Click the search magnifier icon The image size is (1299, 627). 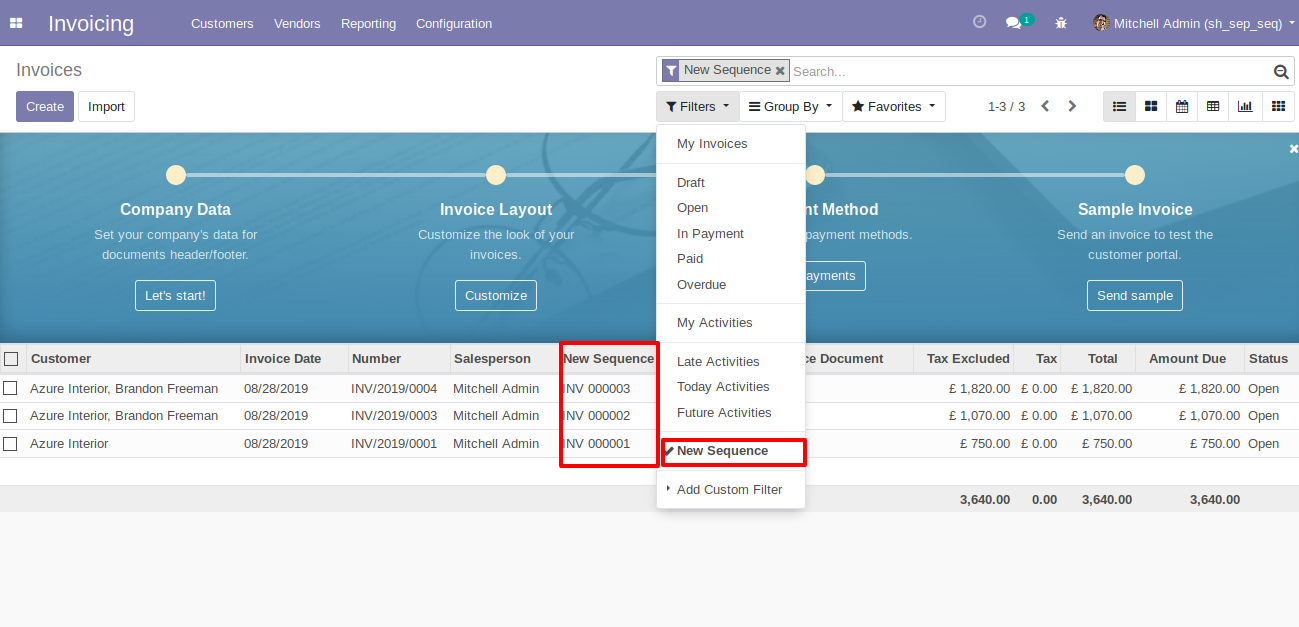coord(1281,71)
